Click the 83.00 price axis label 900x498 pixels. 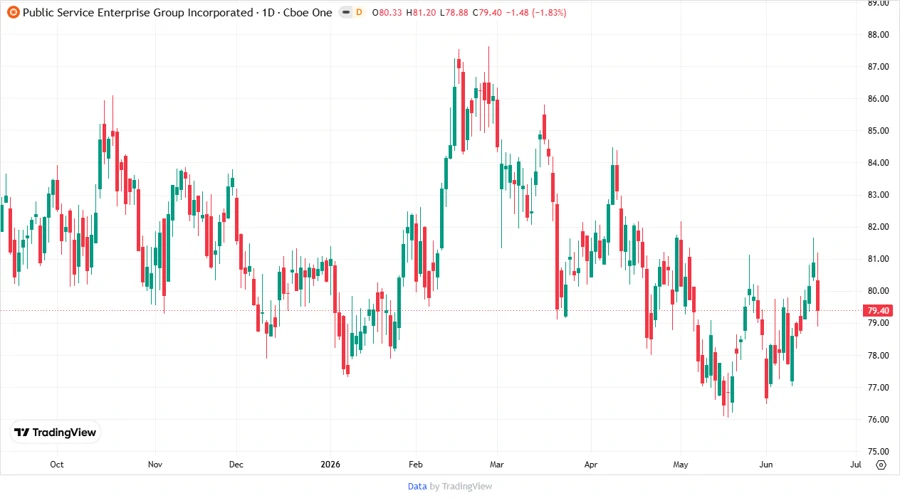pos(878,195)
